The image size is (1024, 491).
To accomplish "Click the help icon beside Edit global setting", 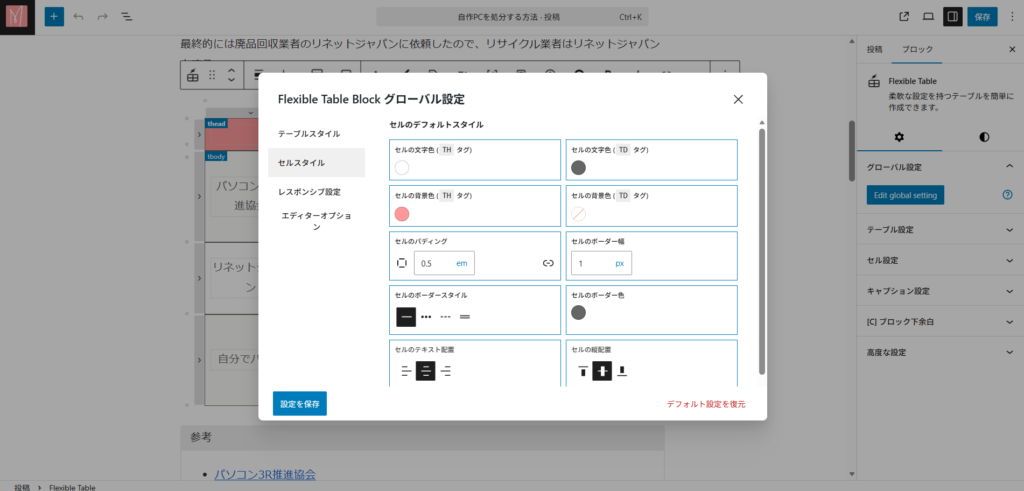I will [1007, 195].
